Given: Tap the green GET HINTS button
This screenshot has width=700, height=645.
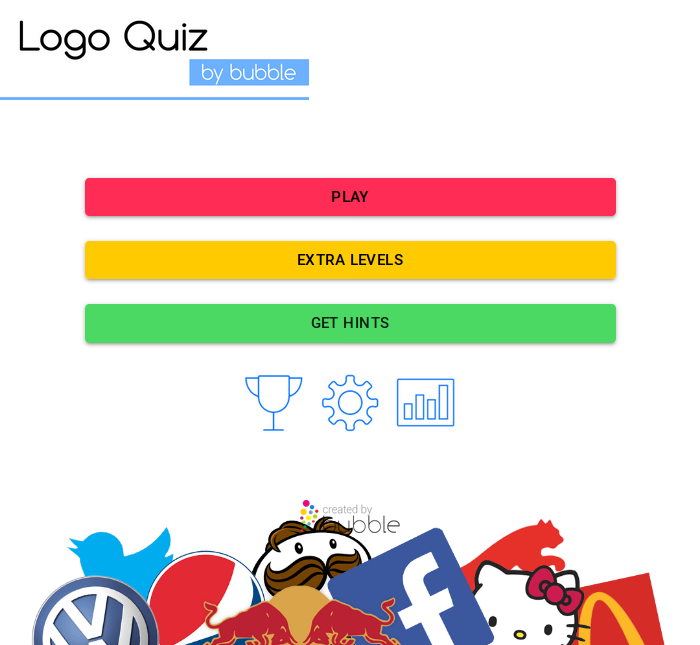Looking at the screenshot, I should [350, 323].
